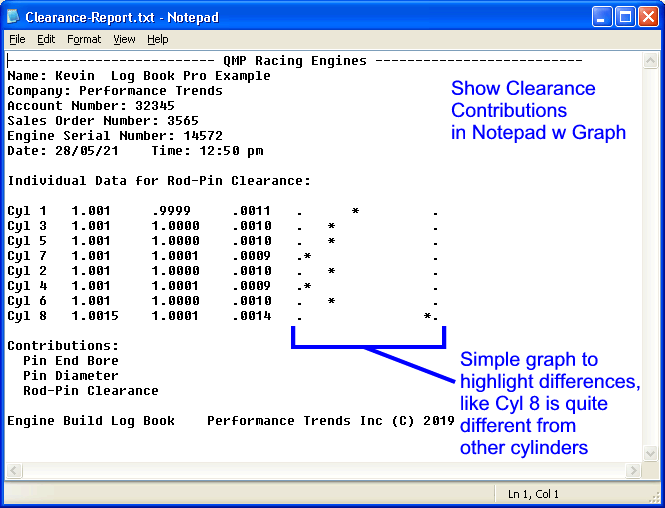Click the 'Cyl 2' row label
The width and height of the screenshot is (665, 508).
[27, 271]
